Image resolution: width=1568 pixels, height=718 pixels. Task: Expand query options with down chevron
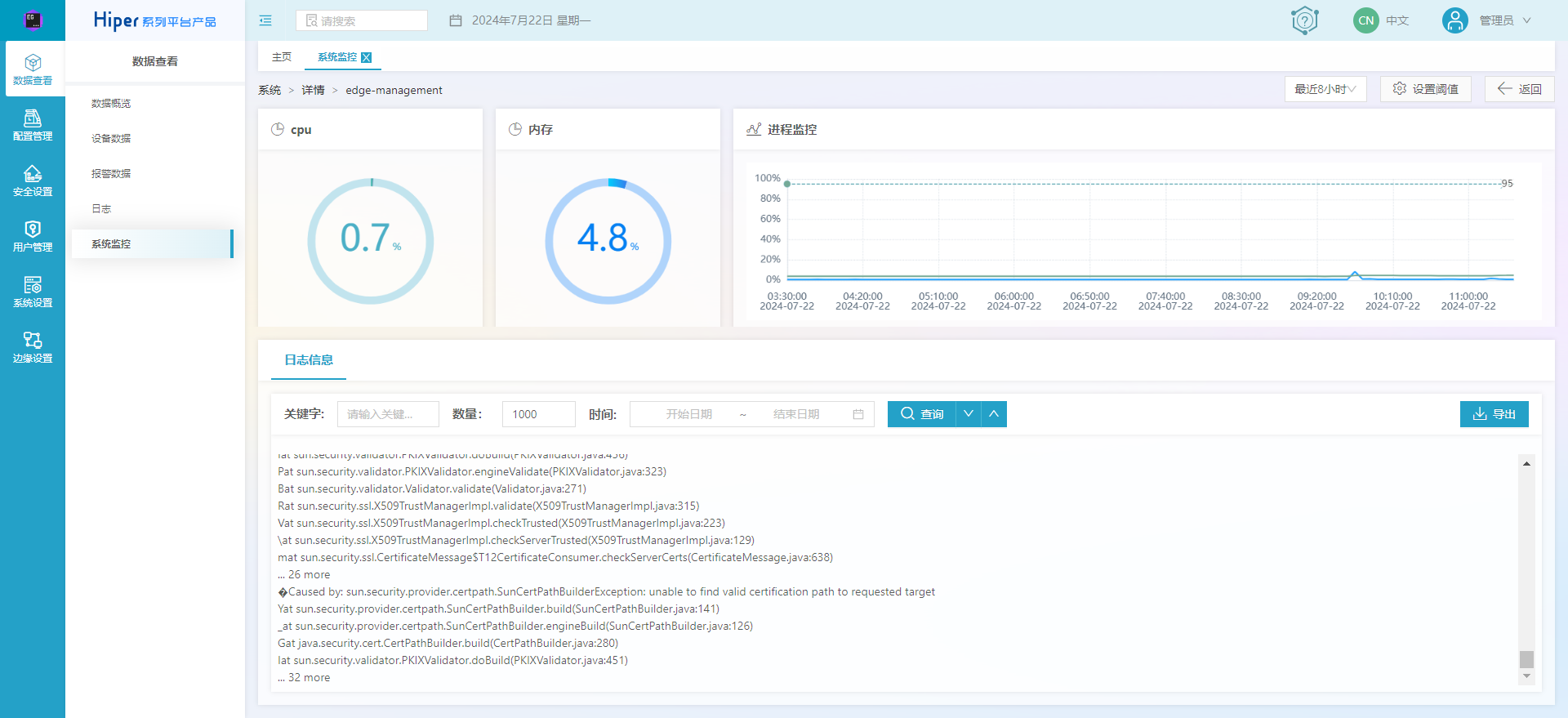pos(969,414)
